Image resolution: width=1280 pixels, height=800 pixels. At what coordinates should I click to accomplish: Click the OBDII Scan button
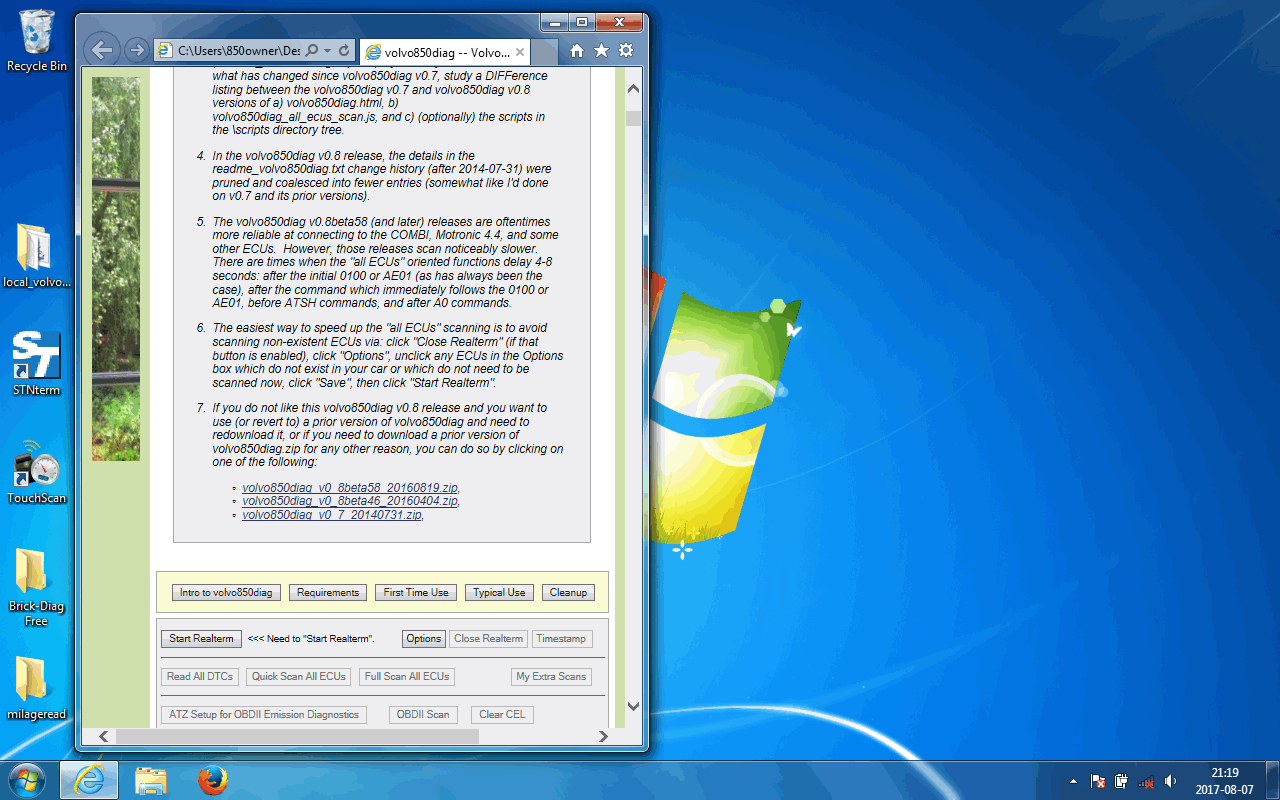pos(423,715)
